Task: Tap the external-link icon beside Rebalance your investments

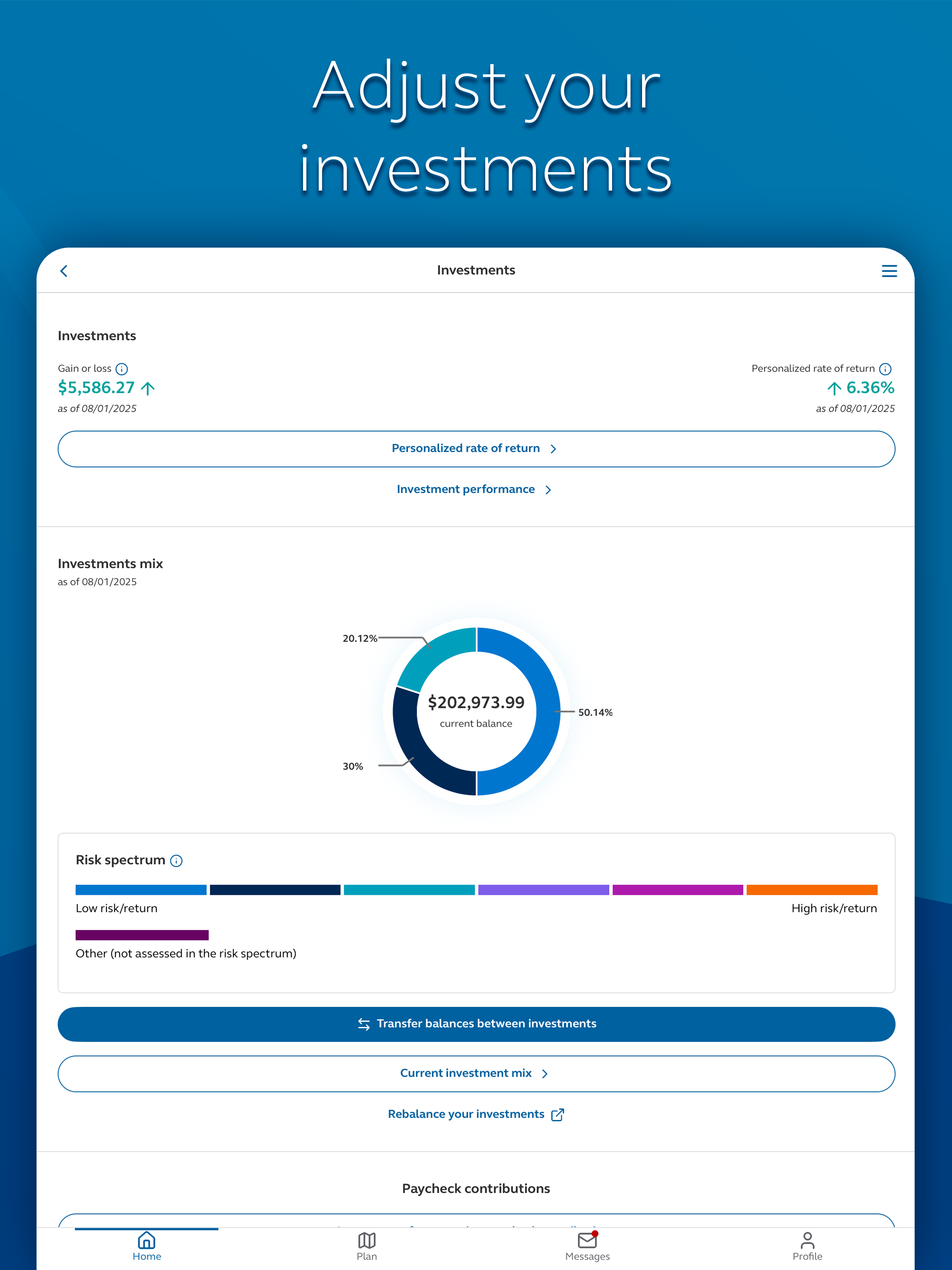Action: (557, 1114)
